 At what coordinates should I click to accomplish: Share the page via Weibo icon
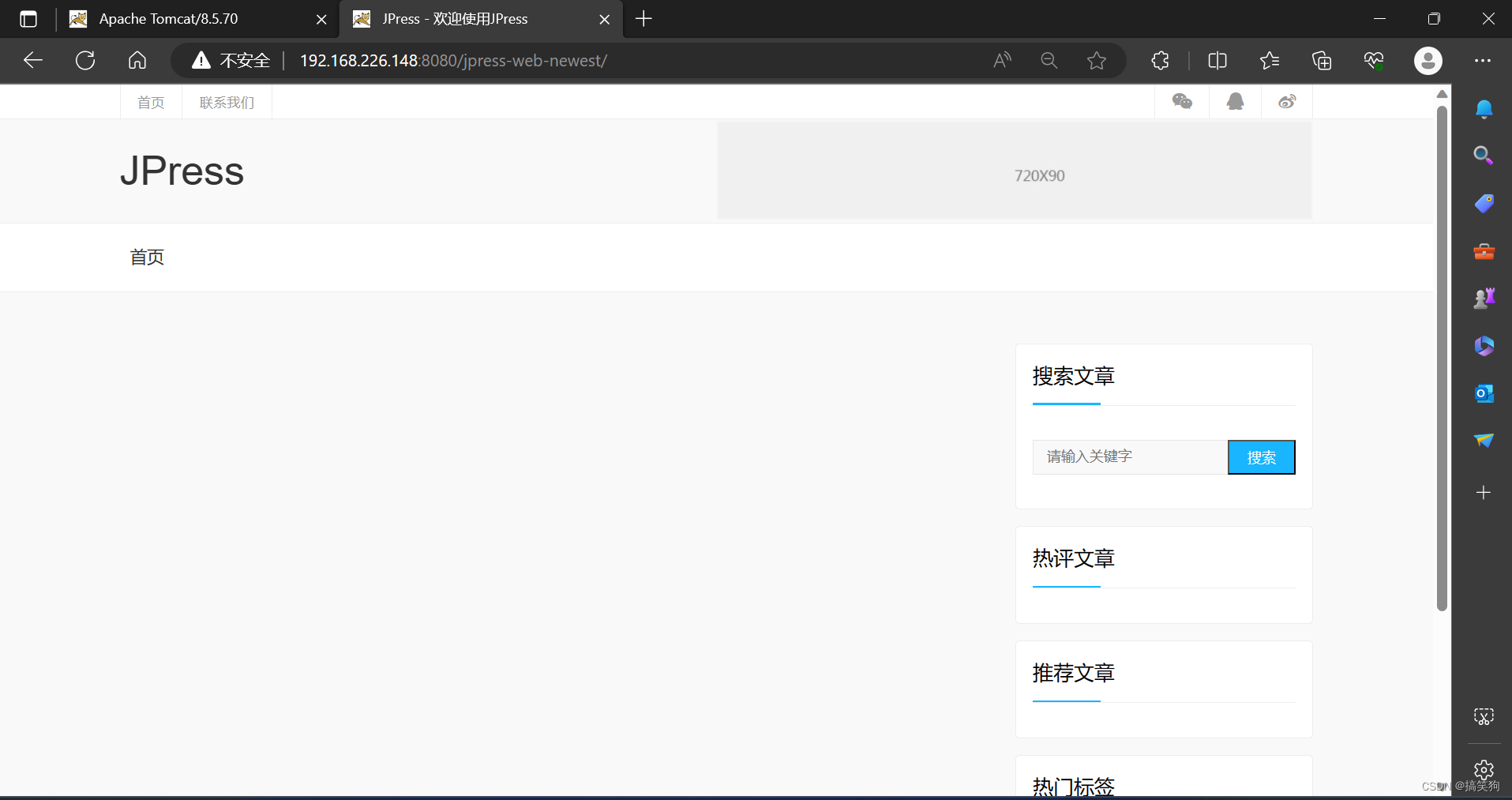[1287, 101]
